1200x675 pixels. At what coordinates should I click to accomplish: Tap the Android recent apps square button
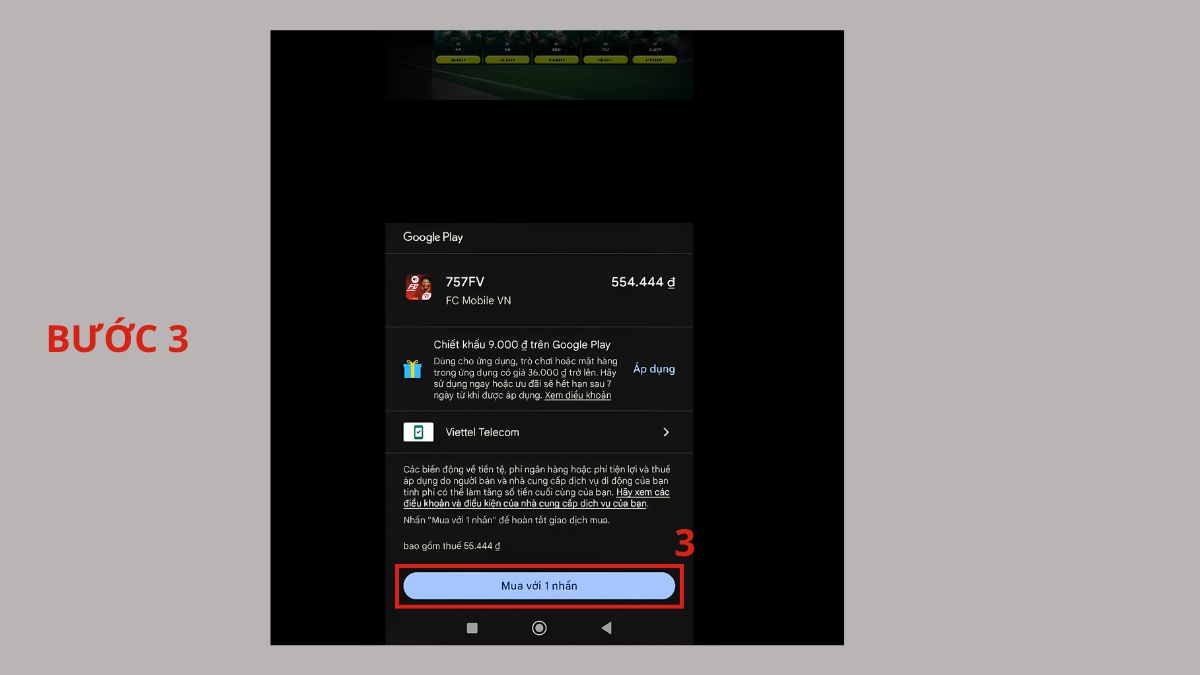click(x=472, y=628)
